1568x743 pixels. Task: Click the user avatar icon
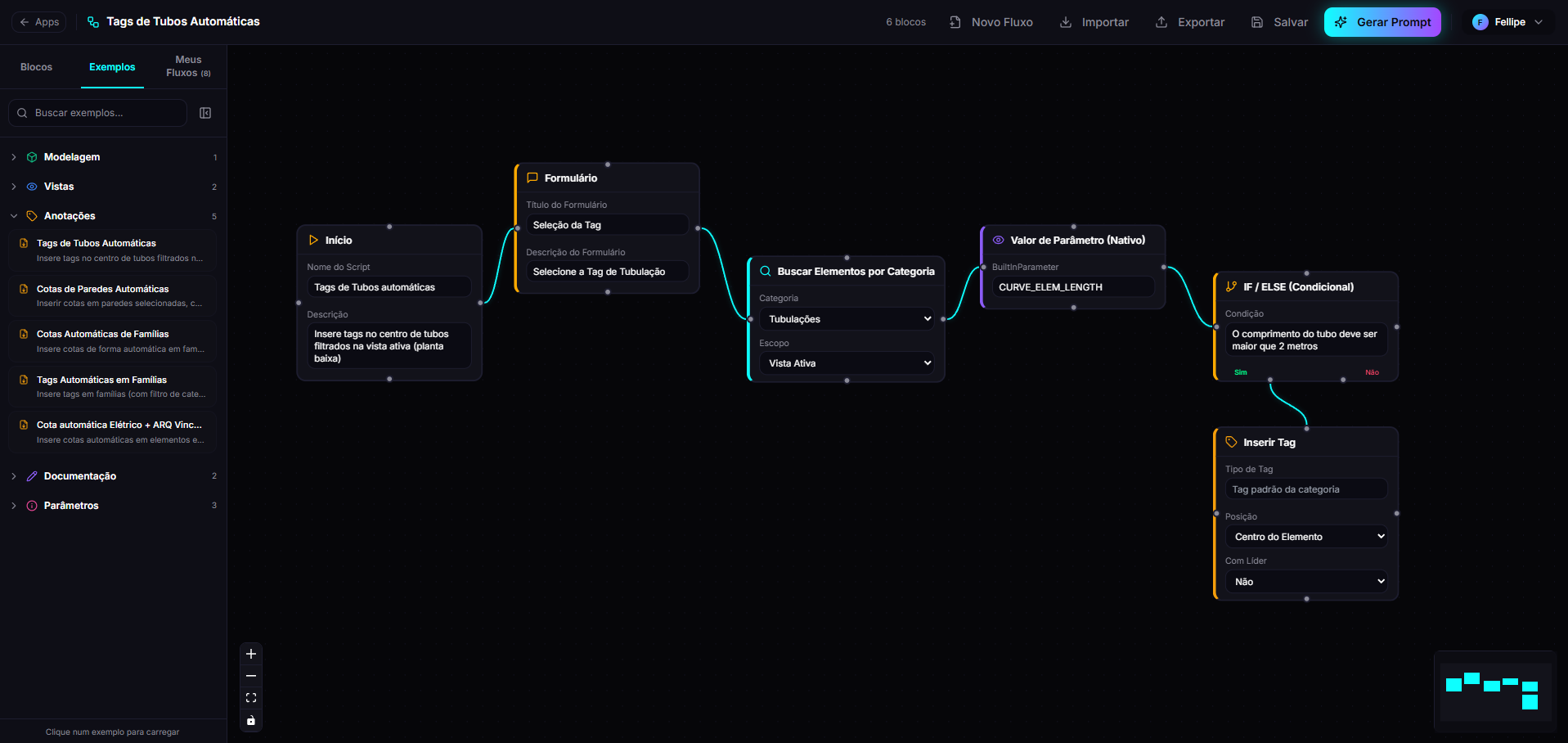coord(1480,22)
